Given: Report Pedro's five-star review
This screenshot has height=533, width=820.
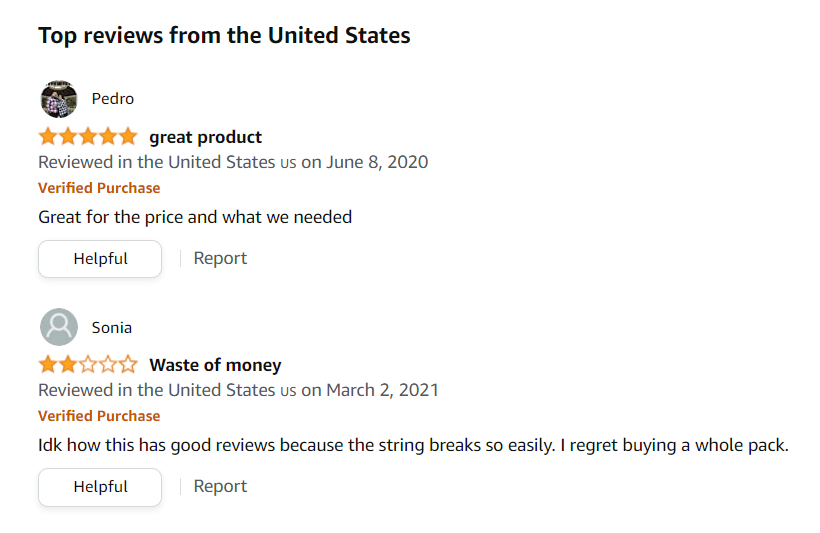Looking at the screenshot, I should pyautogui.click(x=220, y=258).
